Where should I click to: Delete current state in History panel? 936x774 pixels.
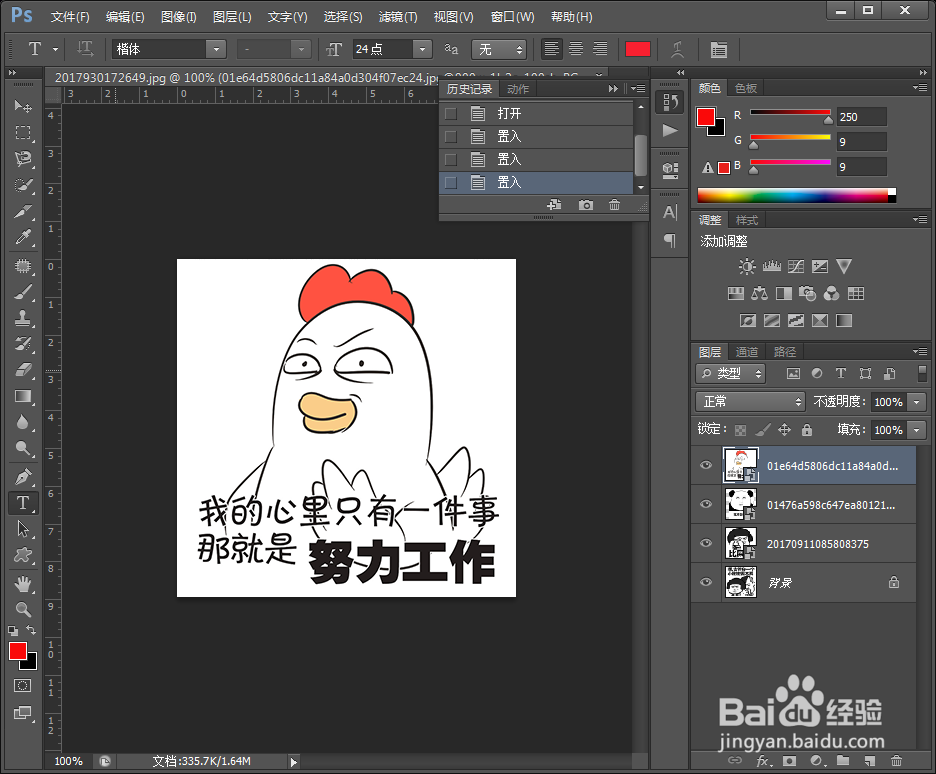coord(614,205)
